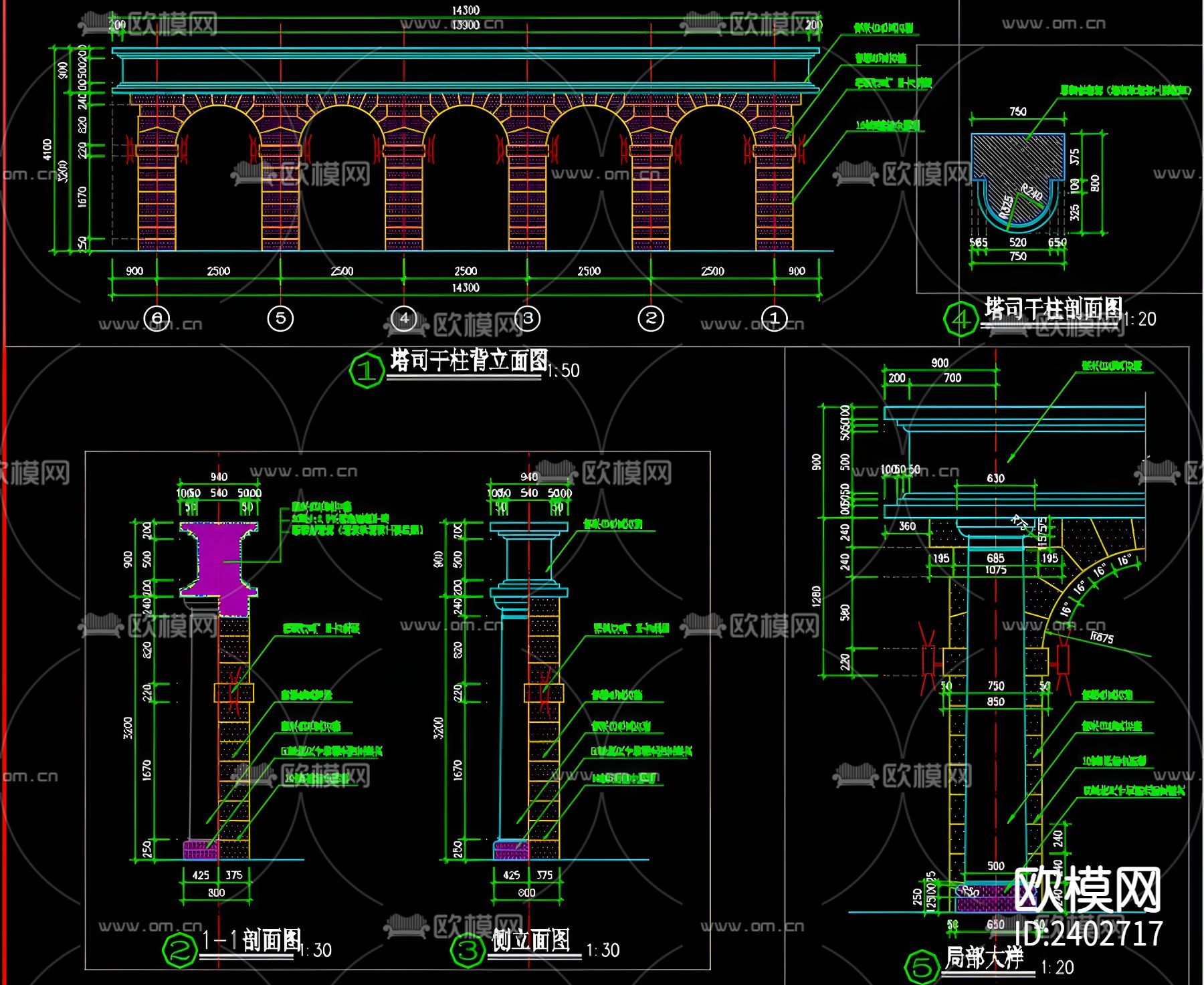Select the R240 radius label in column section
Screen dimensions: 1204x985
pos(1031,192)
